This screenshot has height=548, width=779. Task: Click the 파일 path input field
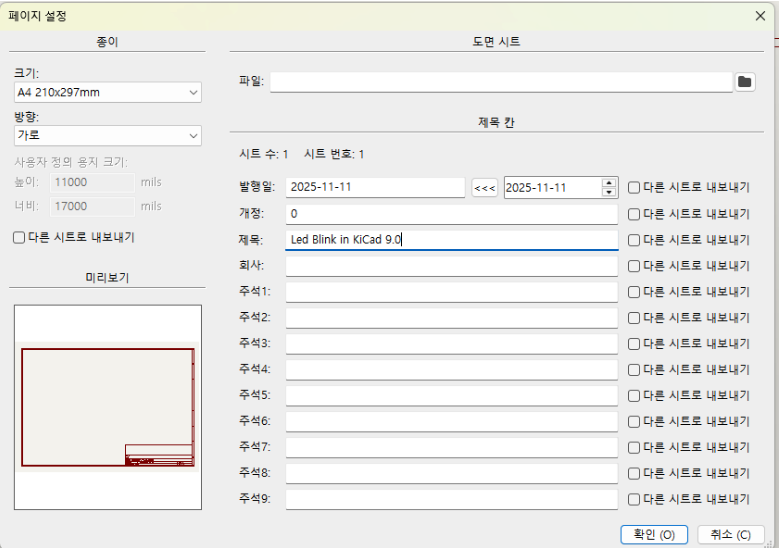click(501, 82)
